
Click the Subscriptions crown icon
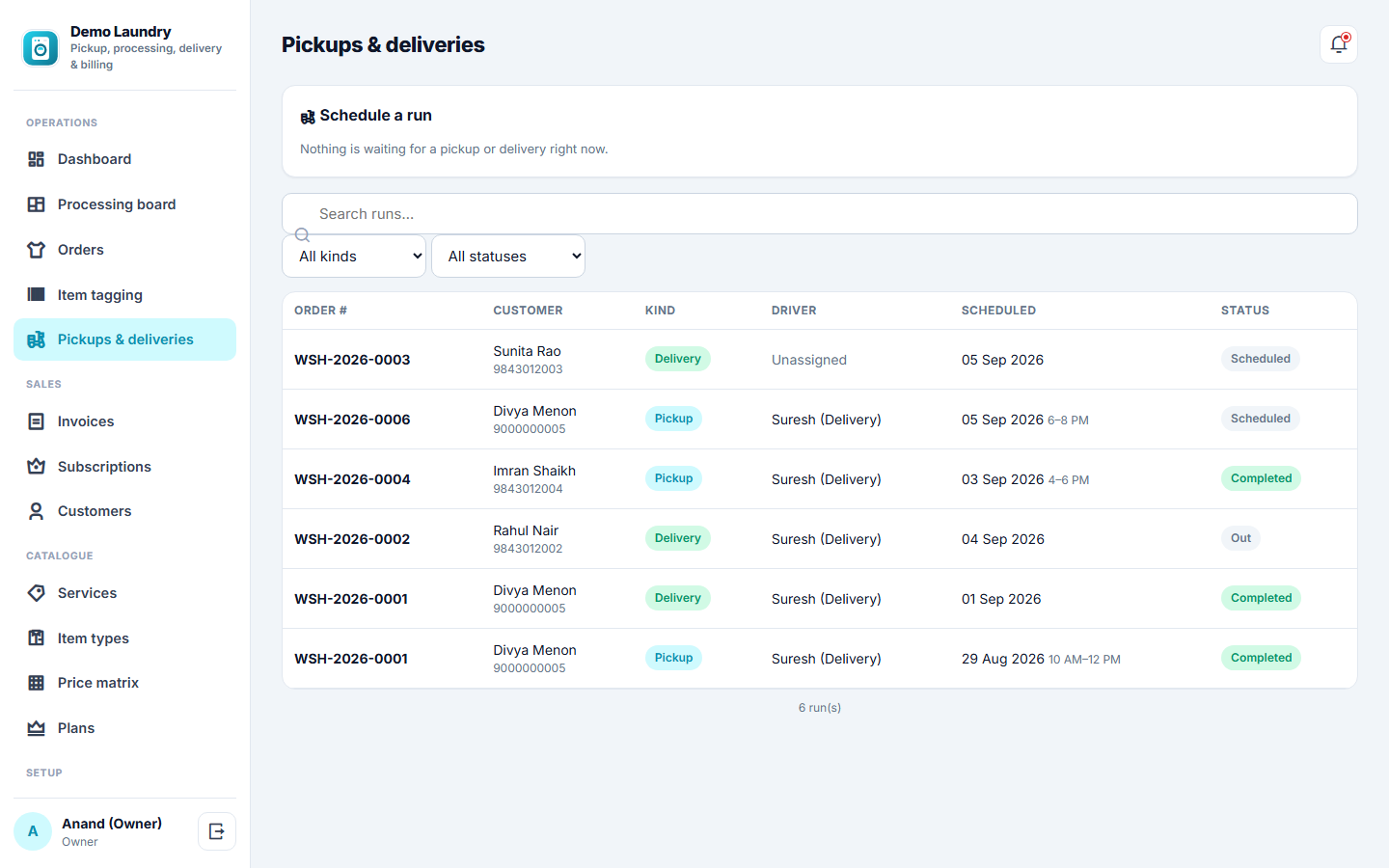pos(37,467)
